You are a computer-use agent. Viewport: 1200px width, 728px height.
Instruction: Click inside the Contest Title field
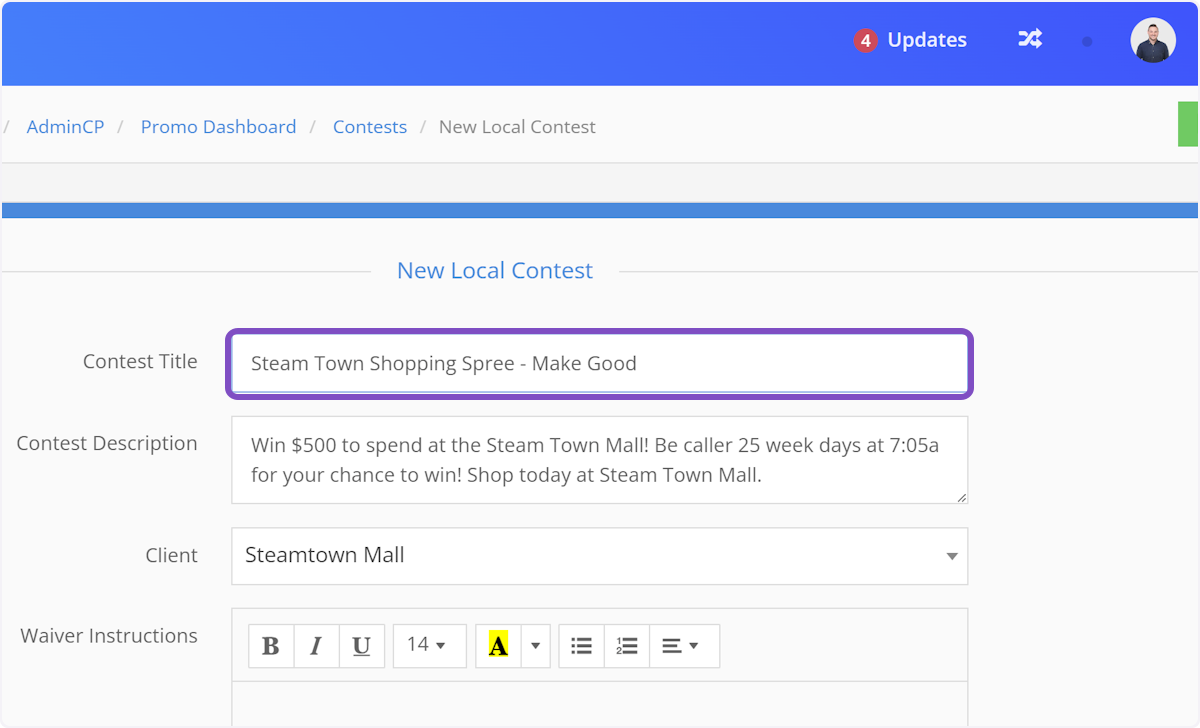coord(598,363)
